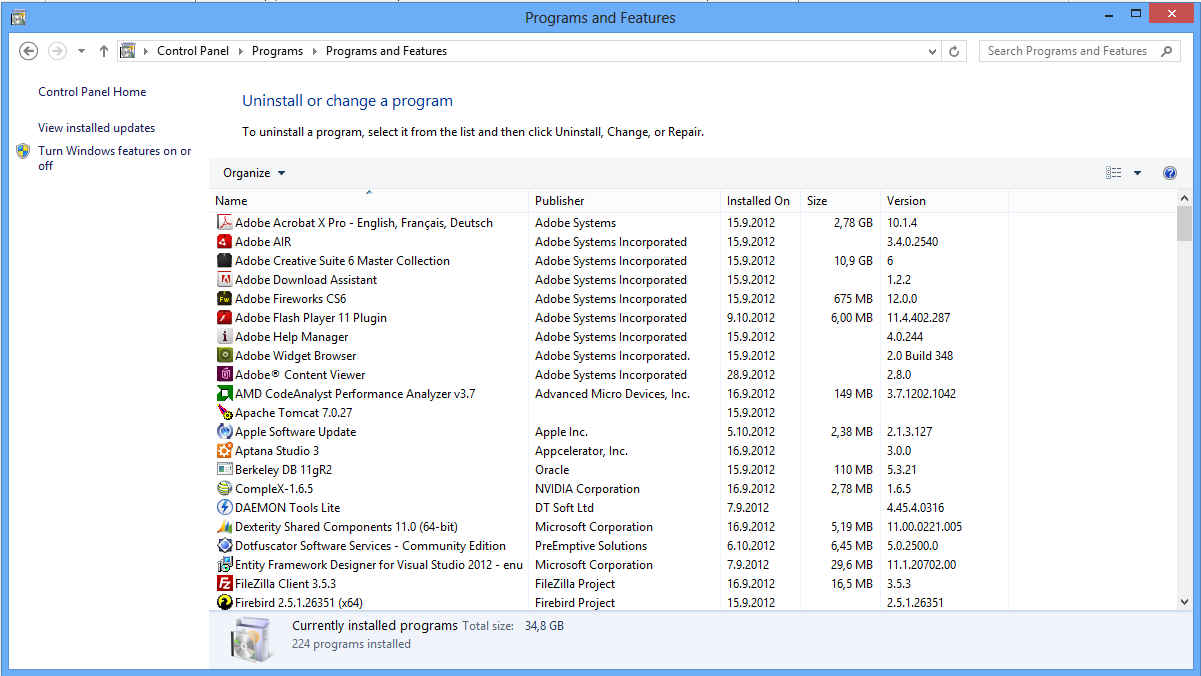Sort by the Installed On column header

pyautogui.click(x=761, y=201)
